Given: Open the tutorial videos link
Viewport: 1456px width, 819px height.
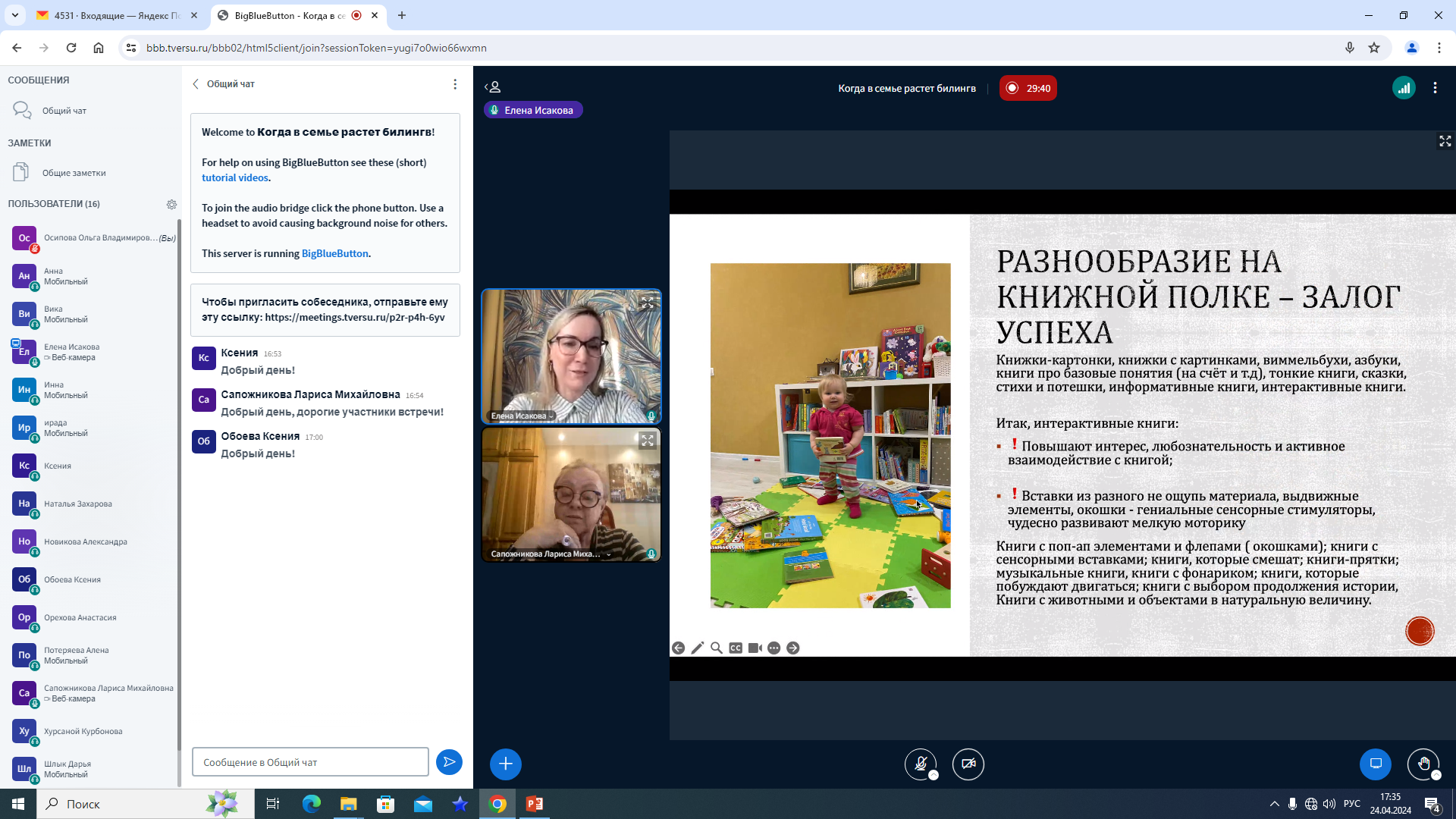Looking at the screenshot, I should click(234, 177).
